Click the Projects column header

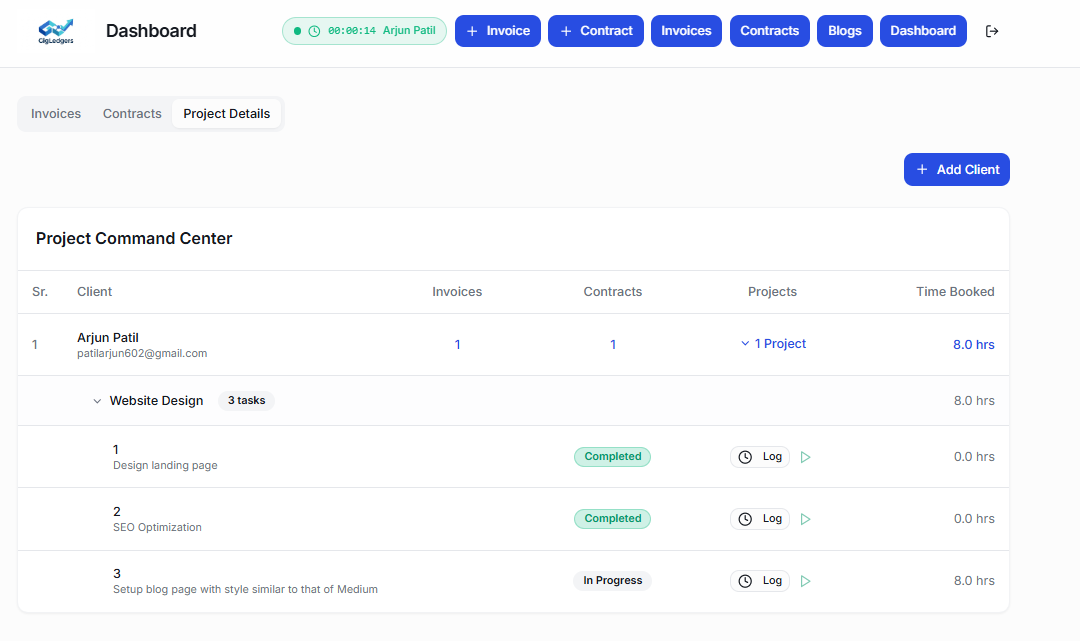(x=772, y=292)
